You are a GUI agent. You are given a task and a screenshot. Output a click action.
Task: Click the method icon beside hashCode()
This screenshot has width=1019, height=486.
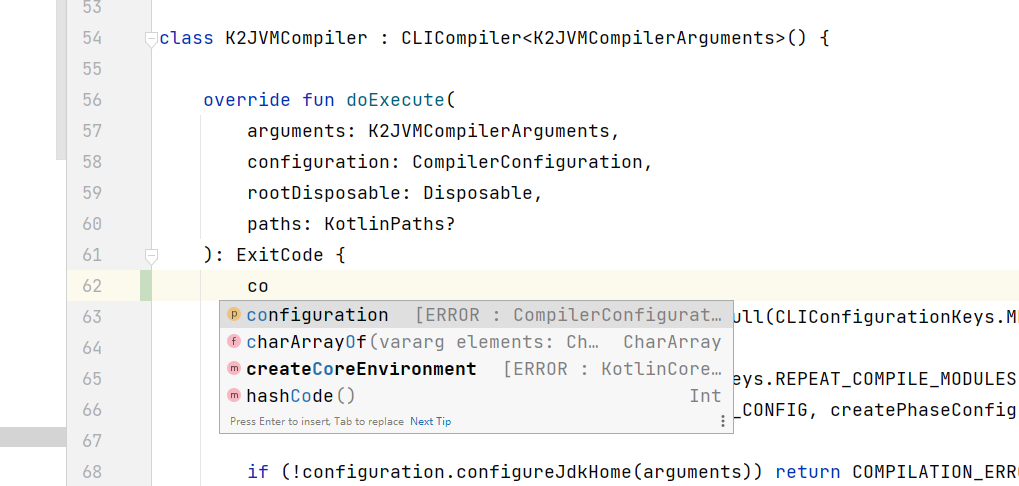(x=234, y=395)
